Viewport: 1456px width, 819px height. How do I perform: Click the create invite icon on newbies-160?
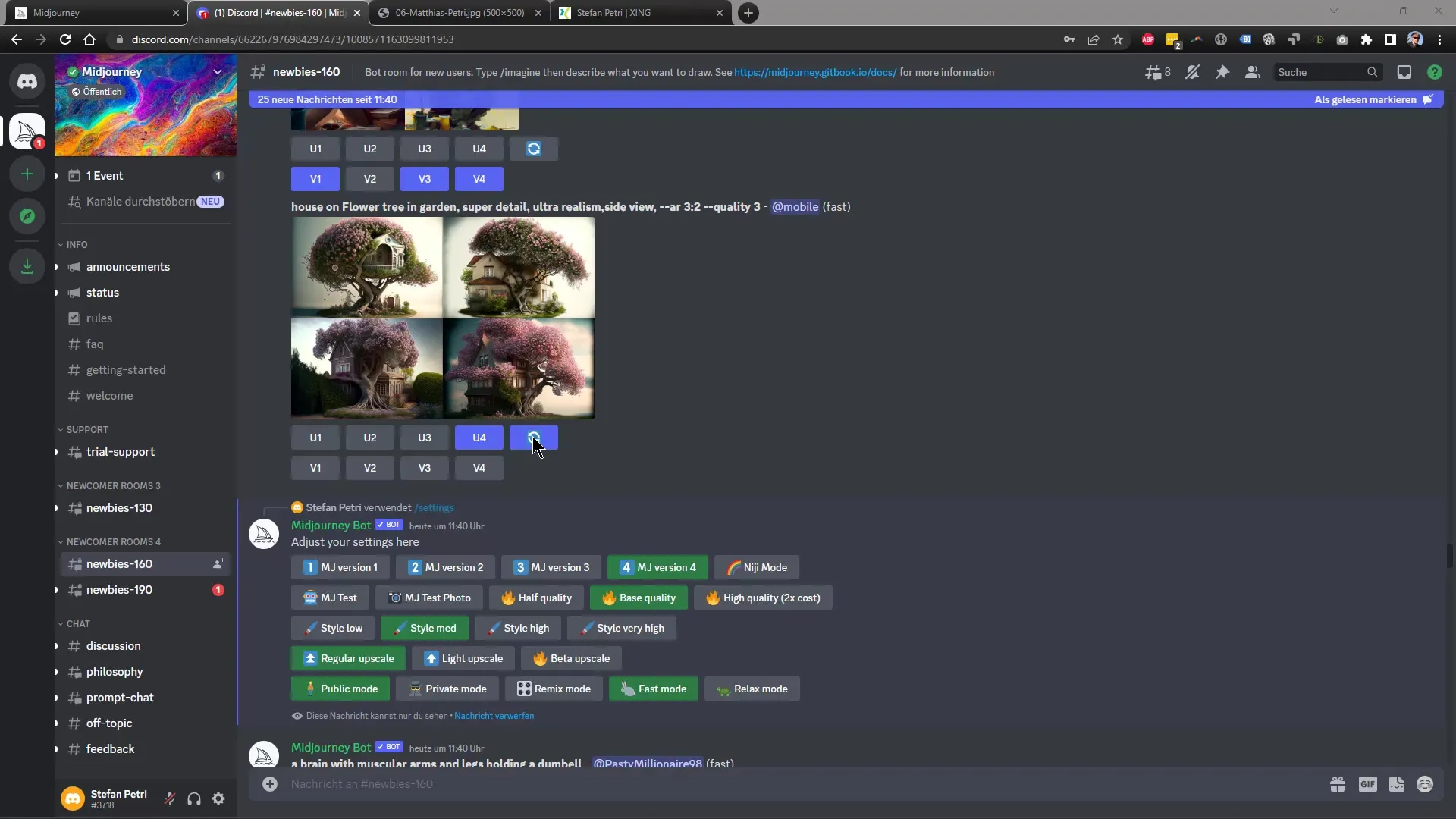coord(218,564)
